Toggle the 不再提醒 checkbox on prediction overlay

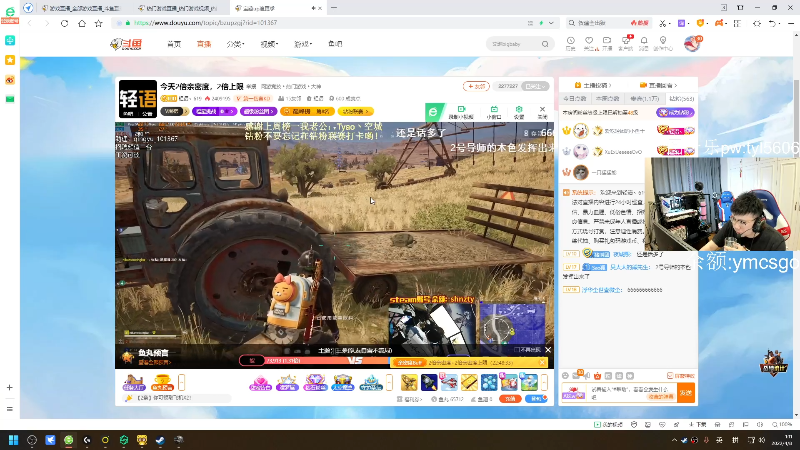click(516, 350)
